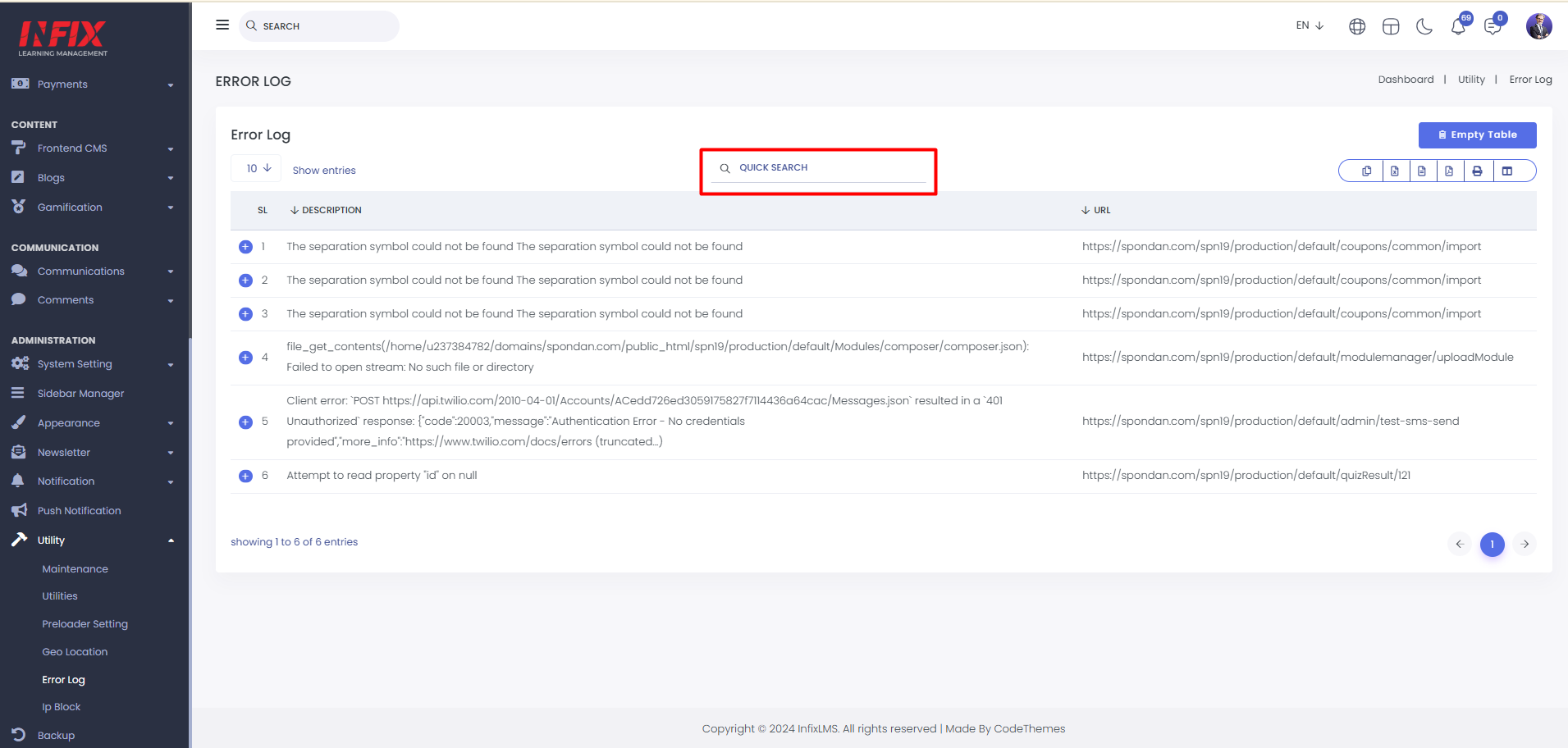1568x748 pixels.
Task: Click 'showing 1 to 6 of 6 entries' text
Action: tap(294, 542)
